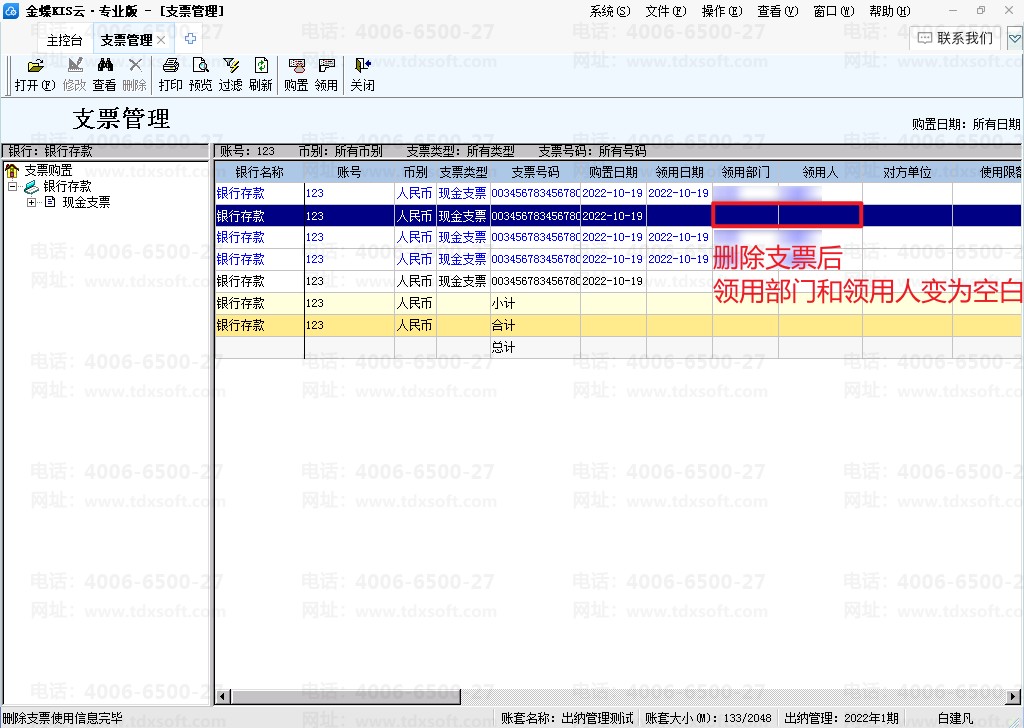Open the 帮助(H) menu

890,11
